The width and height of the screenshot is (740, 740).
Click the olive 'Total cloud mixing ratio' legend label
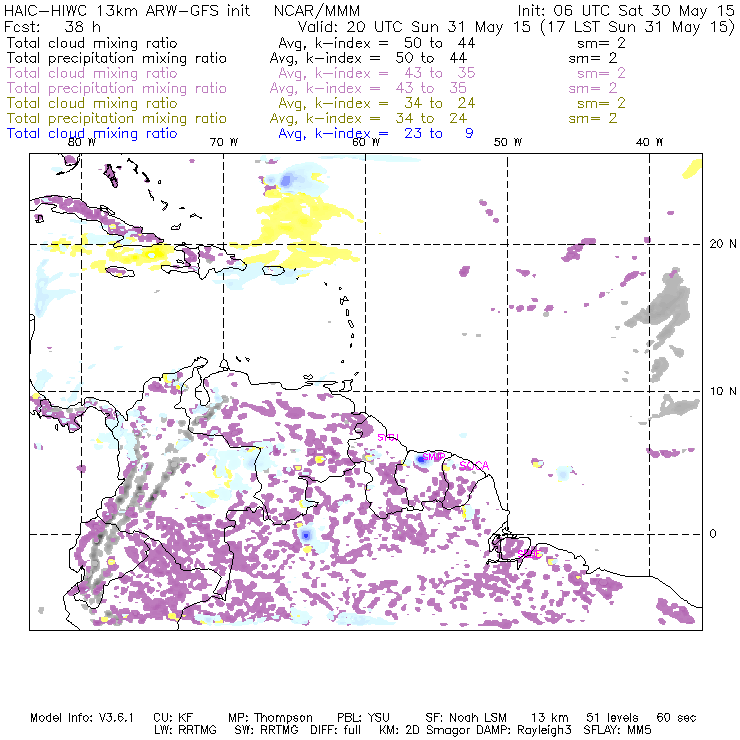(x=92, y=103)
